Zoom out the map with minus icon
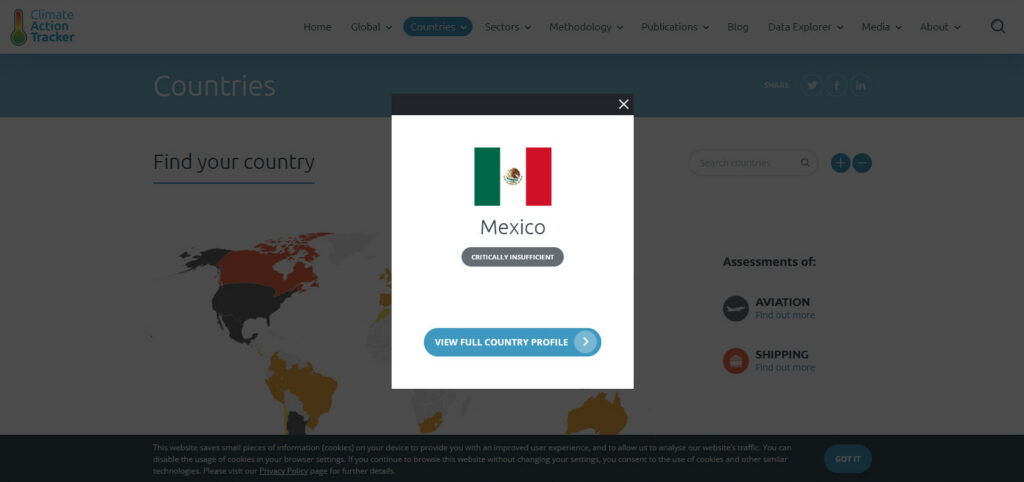The height and width of the screenshot is (482, 1024). (862, 163)
